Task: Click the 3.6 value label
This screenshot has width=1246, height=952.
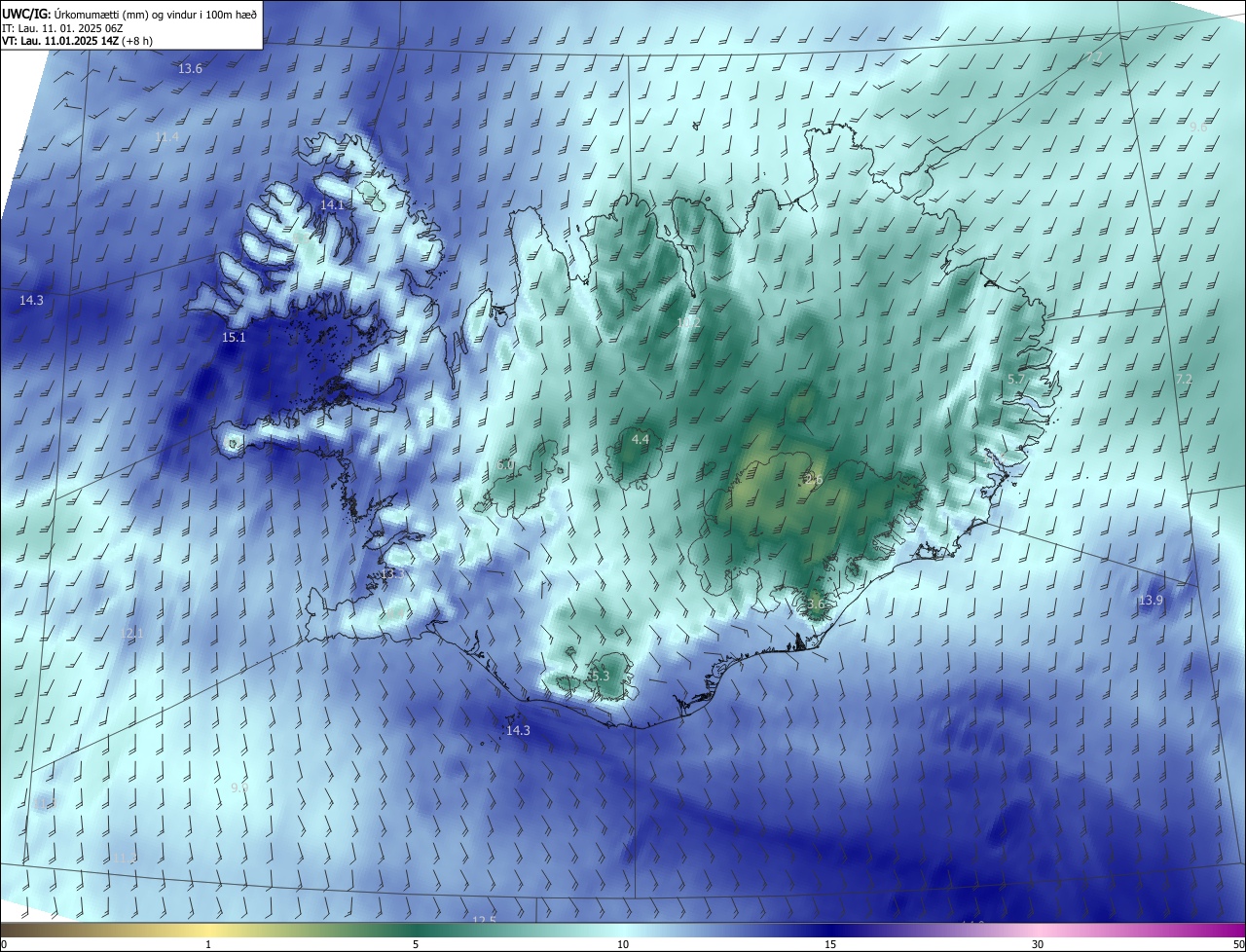Action: click(x=816, y=604)
